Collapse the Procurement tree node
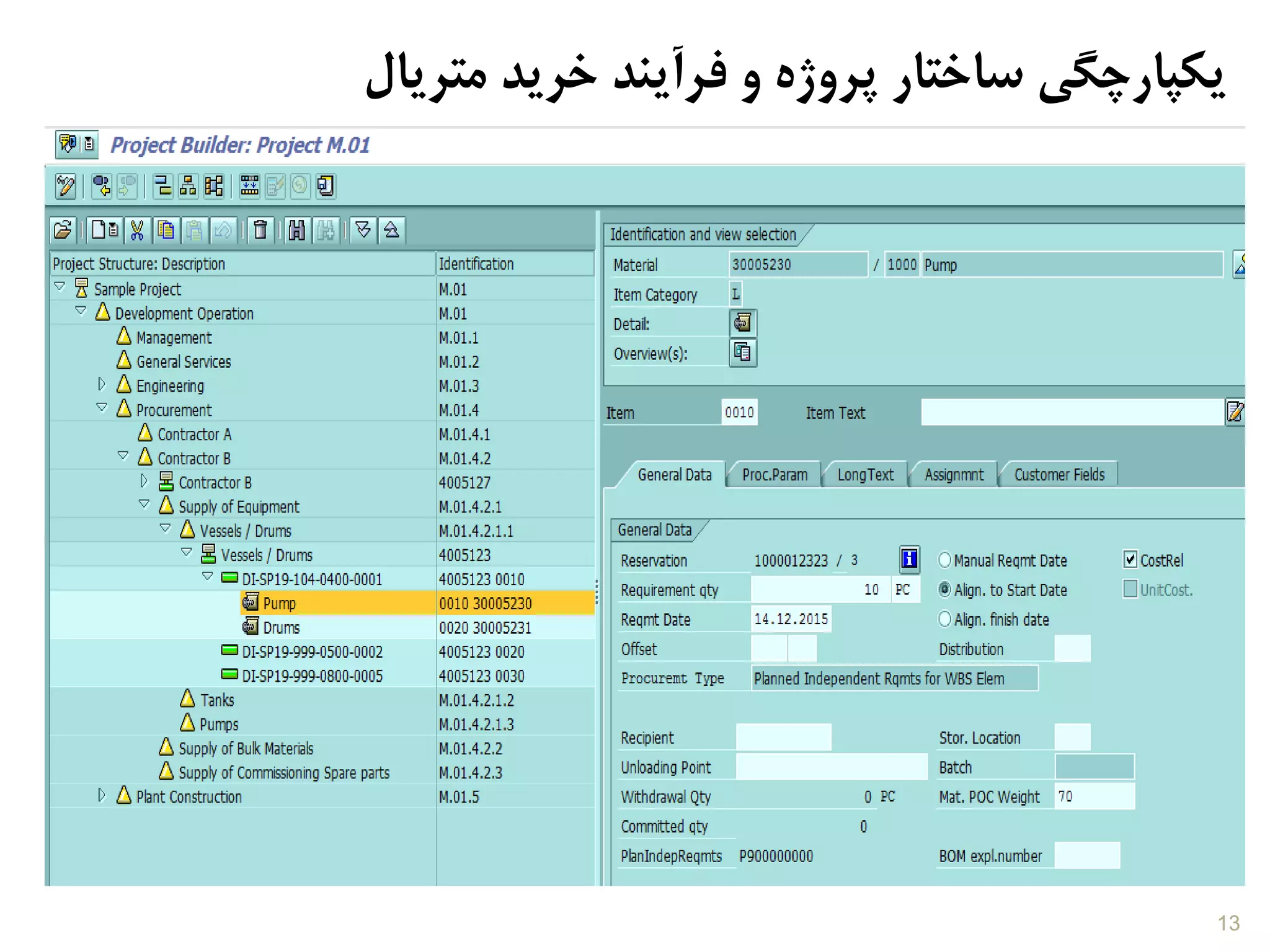Viewport: 1270px width, 952px height. (102, 408)
